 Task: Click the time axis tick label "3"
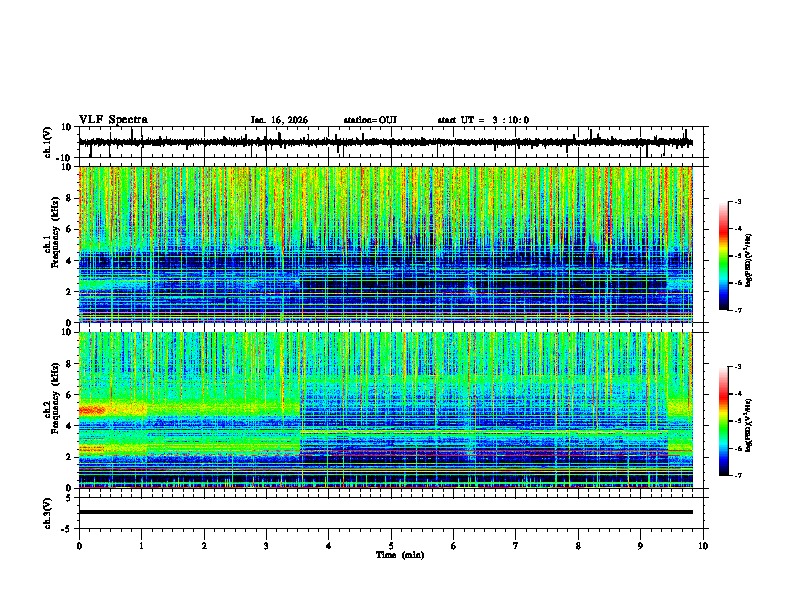[266, 546]
